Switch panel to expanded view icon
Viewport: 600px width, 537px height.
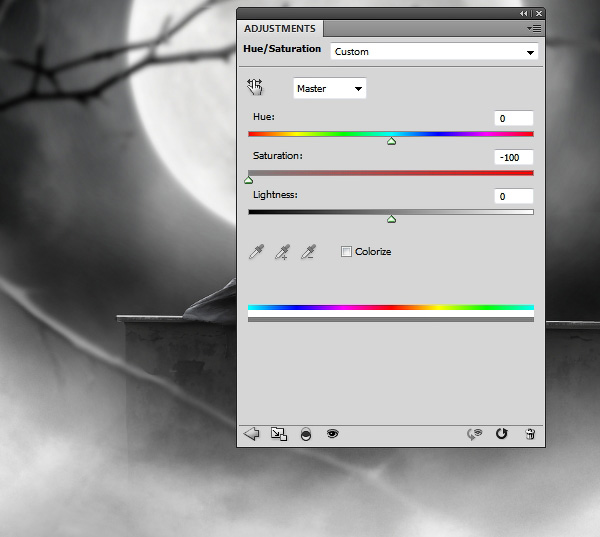(279, 434)
